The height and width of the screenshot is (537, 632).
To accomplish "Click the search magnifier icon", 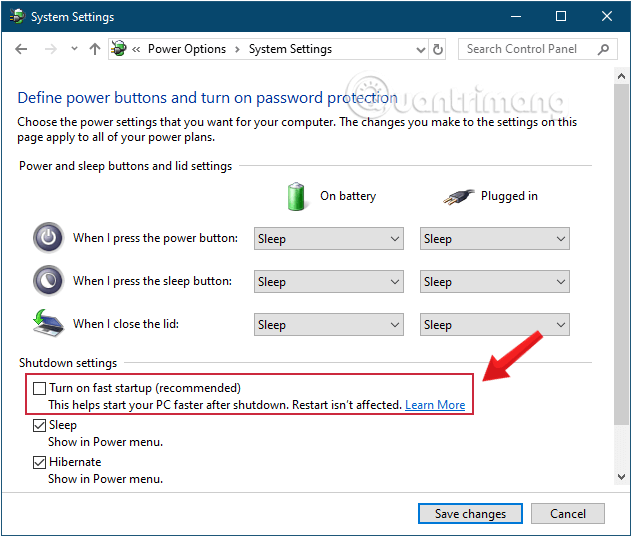I will tap(603, 49).
